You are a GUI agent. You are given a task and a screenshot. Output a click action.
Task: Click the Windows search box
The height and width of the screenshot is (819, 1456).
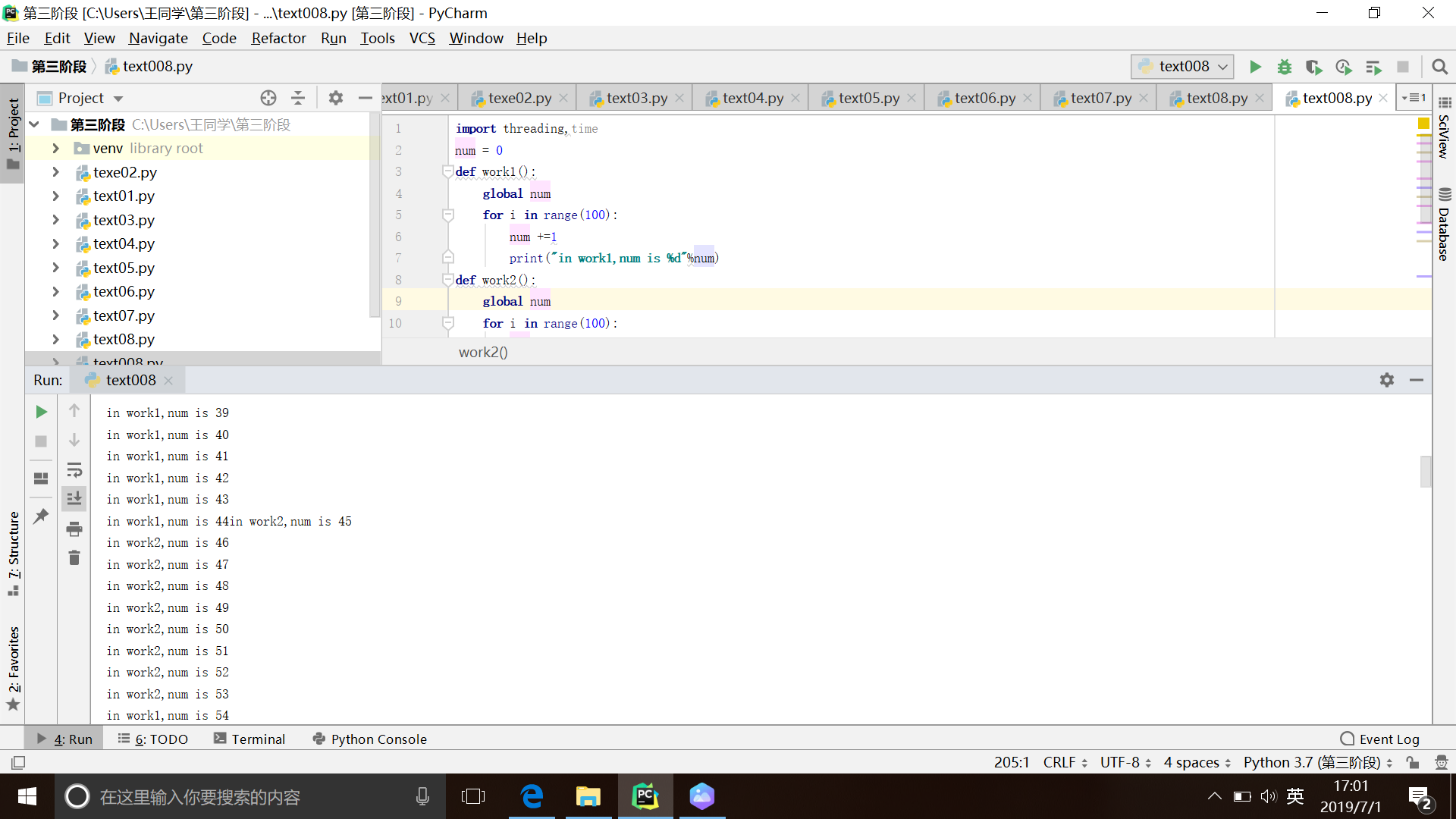tap(250, 796)
